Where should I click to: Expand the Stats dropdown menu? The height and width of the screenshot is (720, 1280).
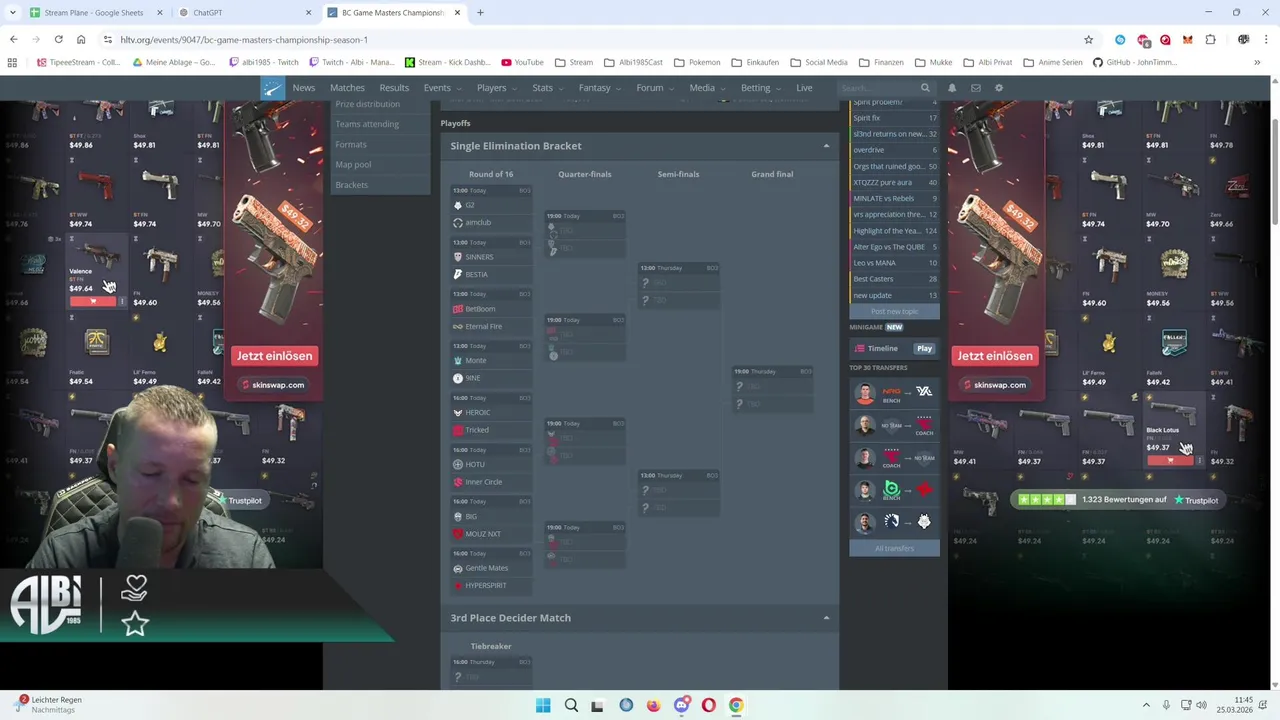click(546, 88)
